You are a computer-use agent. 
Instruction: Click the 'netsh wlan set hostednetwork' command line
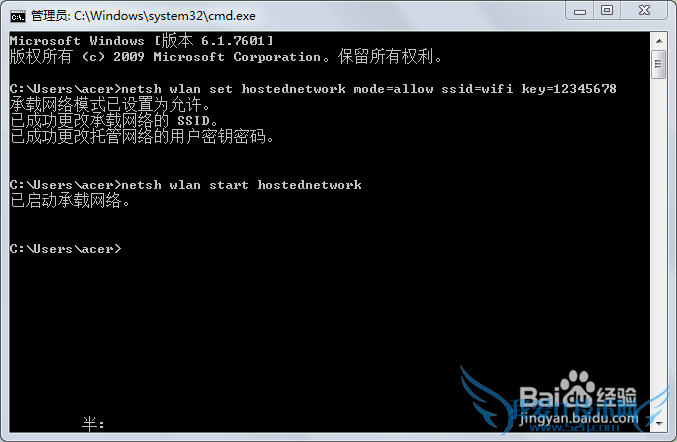point(313,89)
